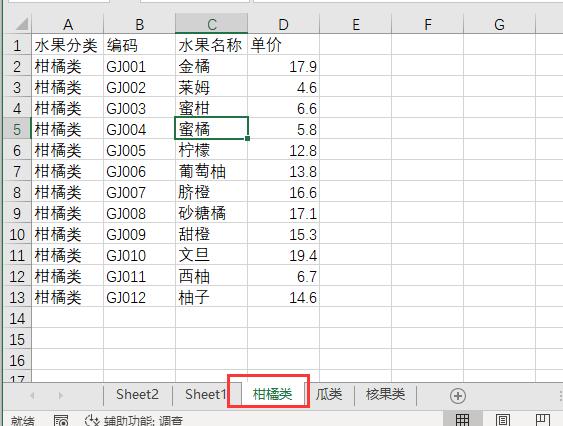Click the 水果分类 header cell
Image resolution: width=563 pixels, height=426 pixels.
[x=68, y=45]
